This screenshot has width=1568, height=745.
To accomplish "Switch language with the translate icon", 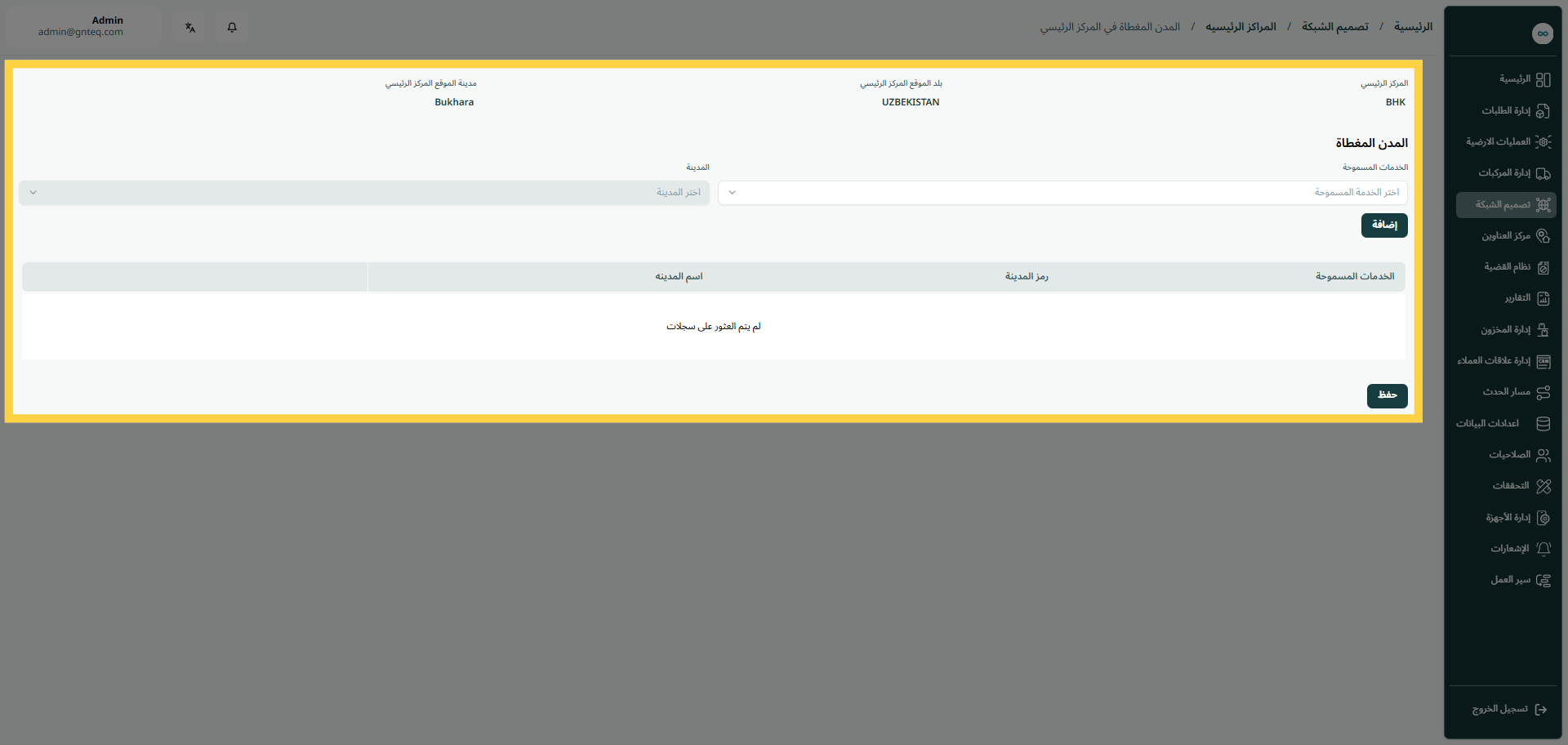I will (190, 27).
